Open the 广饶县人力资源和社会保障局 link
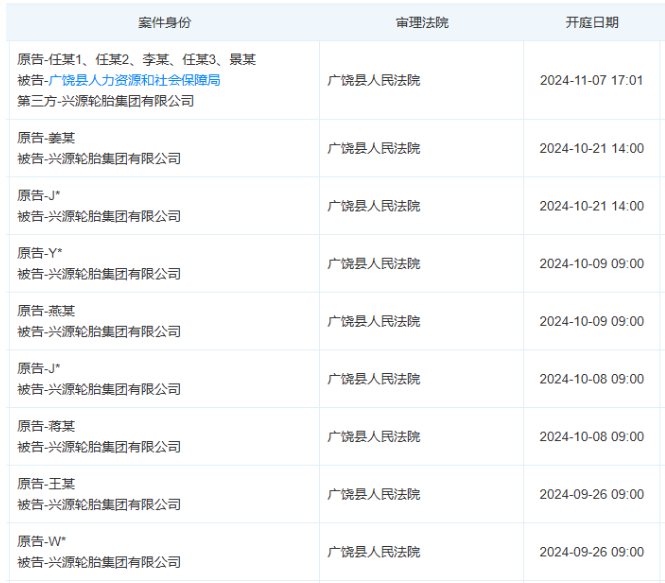This screenshot has width=665, height=583. pos(134,80)
